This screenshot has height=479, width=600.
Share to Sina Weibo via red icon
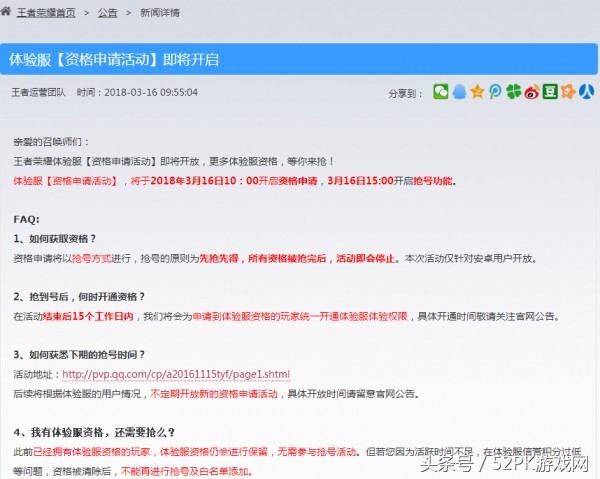(532, 92)
